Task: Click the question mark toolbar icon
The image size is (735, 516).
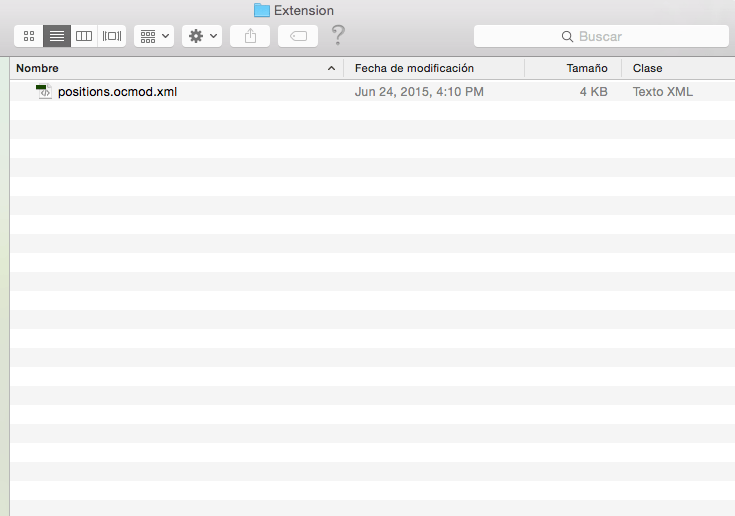Action: coord(338,35)
